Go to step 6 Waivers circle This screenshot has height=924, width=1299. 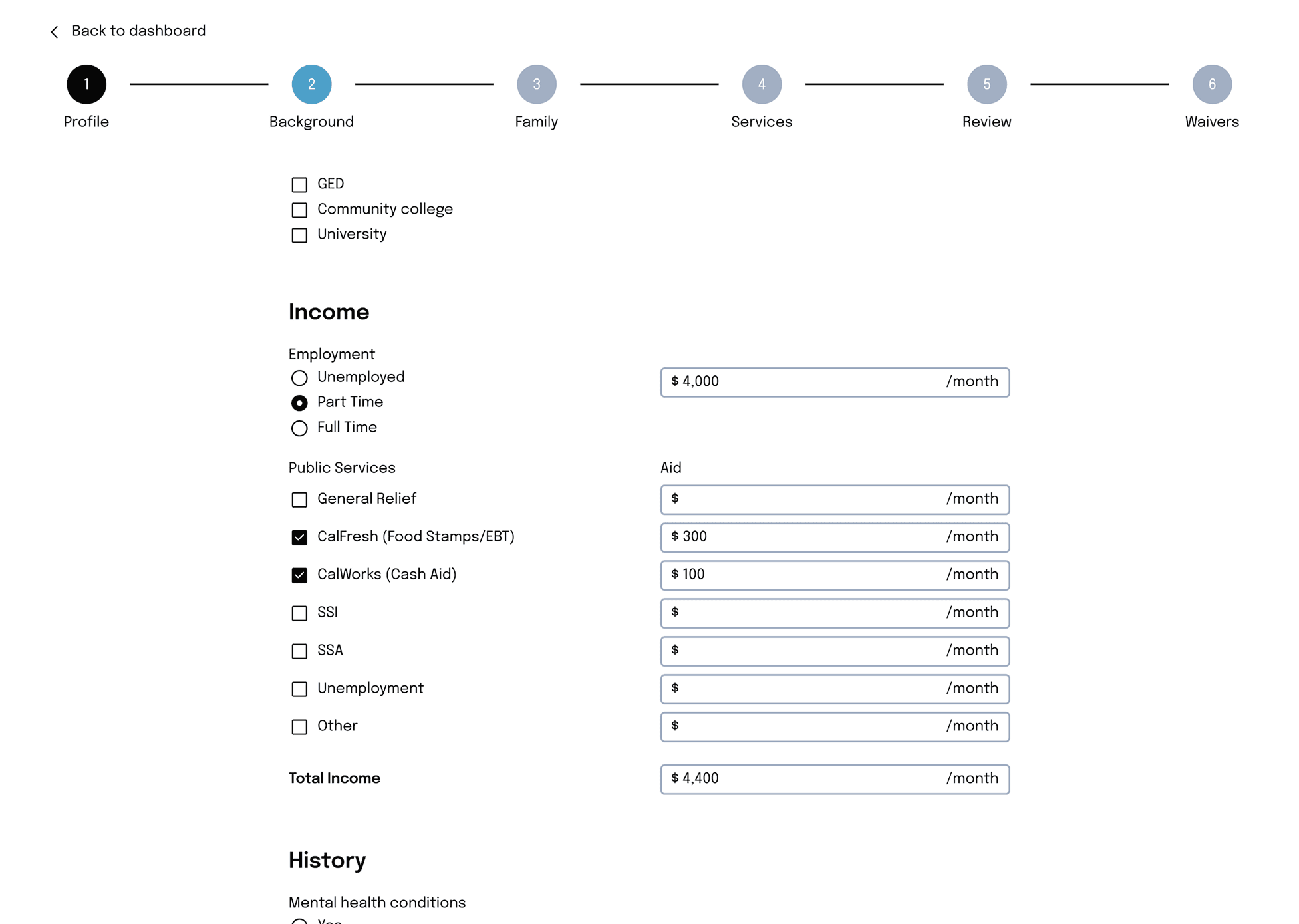(1211, 84)
